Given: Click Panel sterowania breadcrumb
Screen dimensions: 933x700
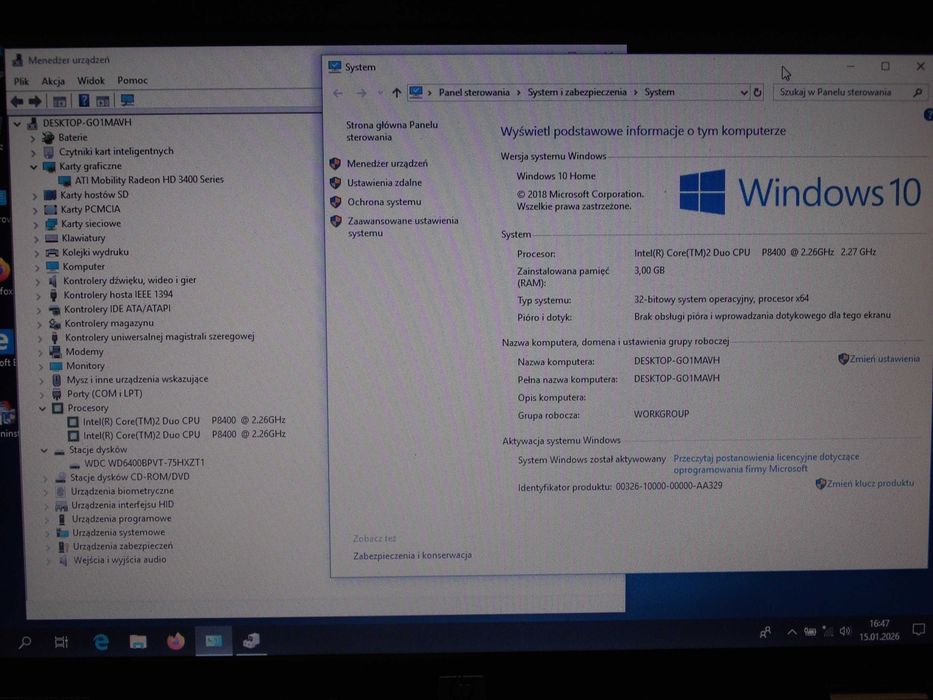Looking at the screenshot, I should click(x=474, y=92).
